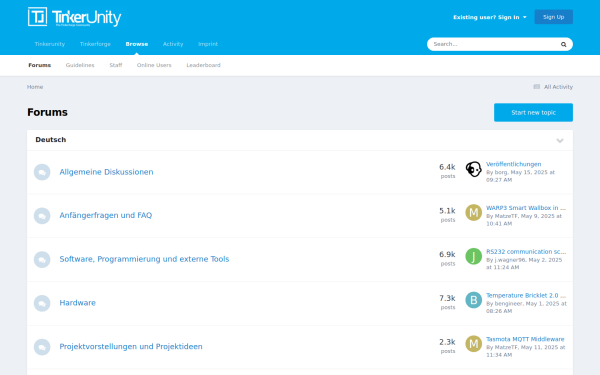Image resolution: width=600 pixels, height=375 pixels.
Task: Switch to the Leaderboard sub-tab
Action: tap(204, 65)
